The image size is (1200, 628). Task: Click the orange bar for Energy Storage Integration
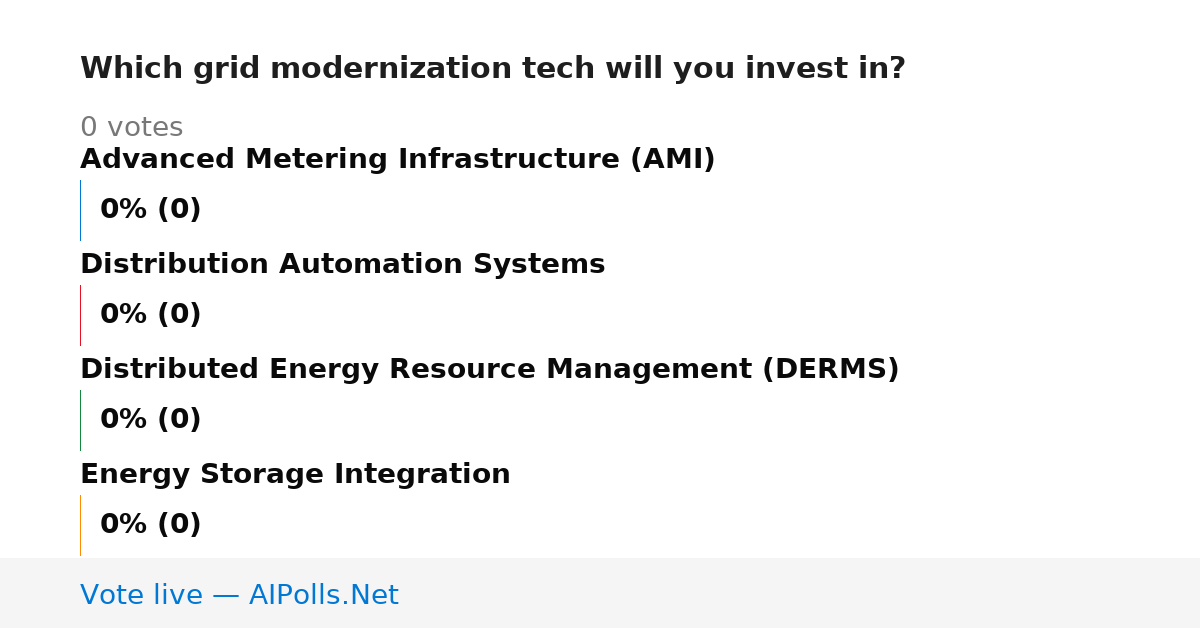click(80, 525)
